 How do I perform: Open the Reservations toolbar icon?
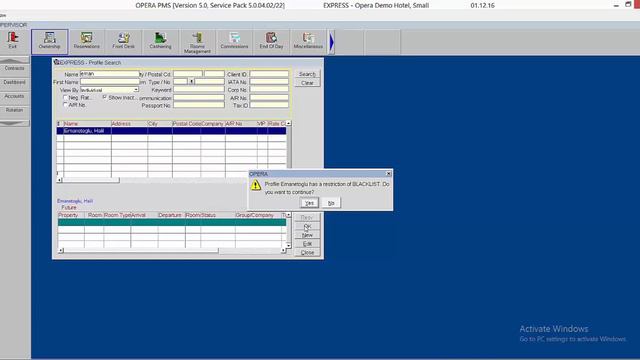tap(87, 41)
